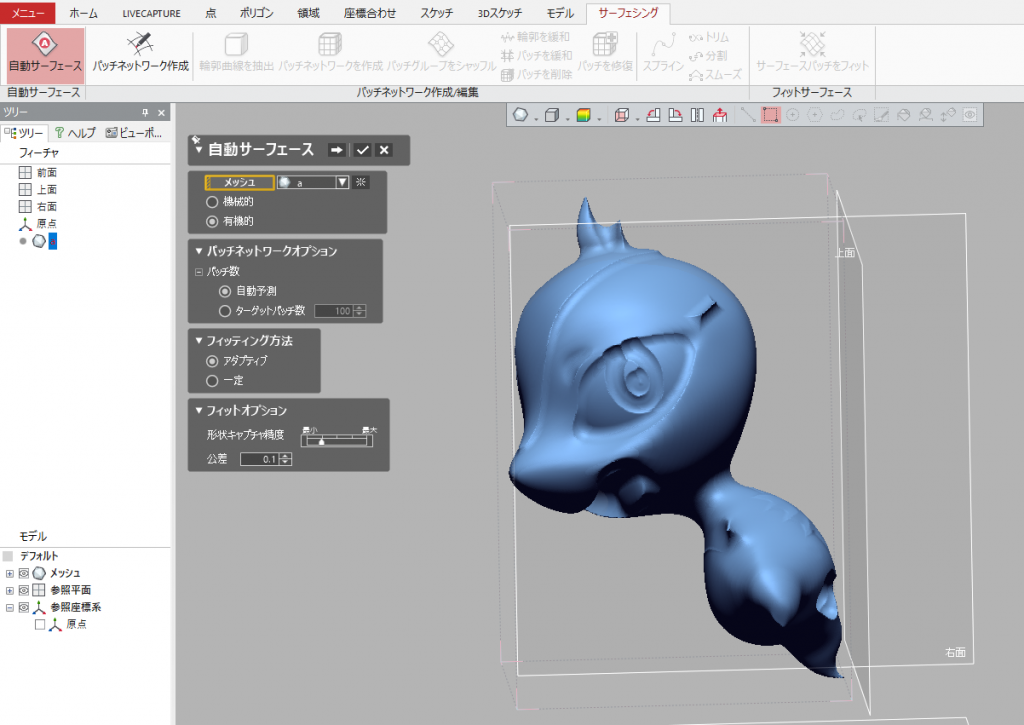Confirm 自動サーフェース with the checkmark button
This screenshot has width=1024, height=725.
[x=362, y=150]
